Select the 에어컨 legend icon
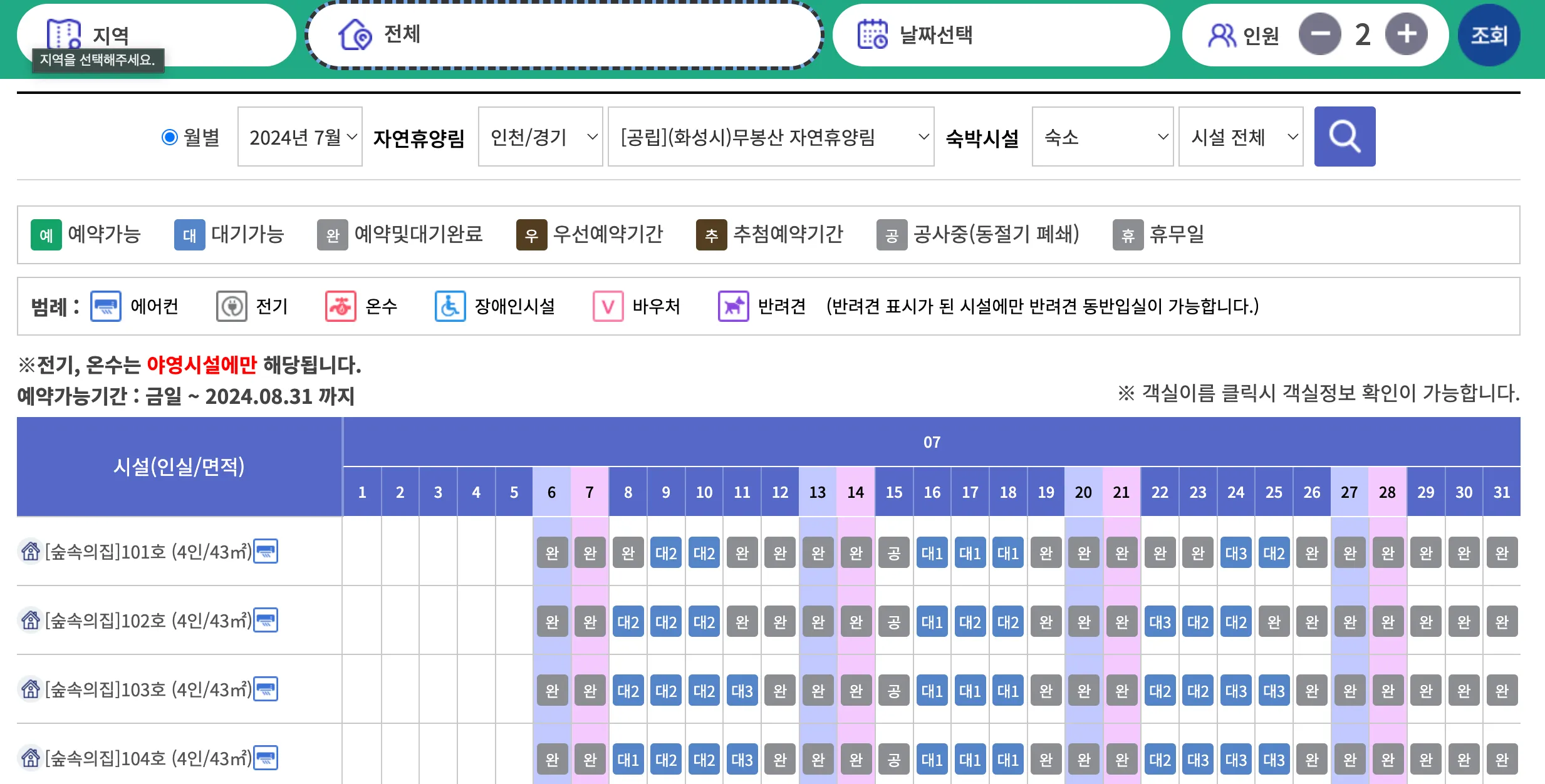 (105, 306)
